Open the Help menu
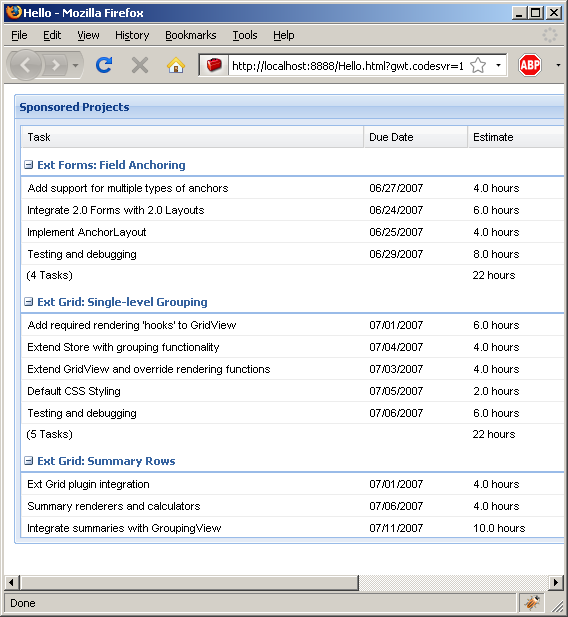Viewport: 568px width, 617px height. point(284,35)
